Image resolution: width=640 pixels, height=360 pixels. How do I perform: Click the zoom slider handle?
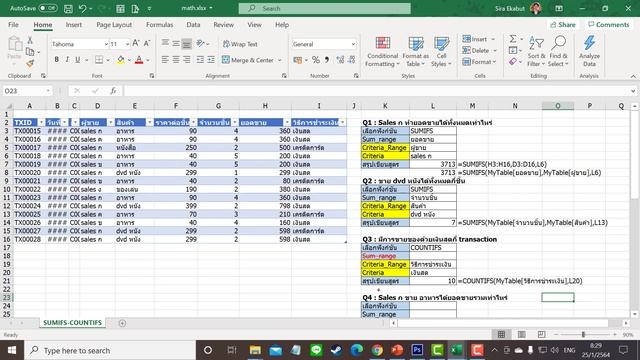point(583,334)
